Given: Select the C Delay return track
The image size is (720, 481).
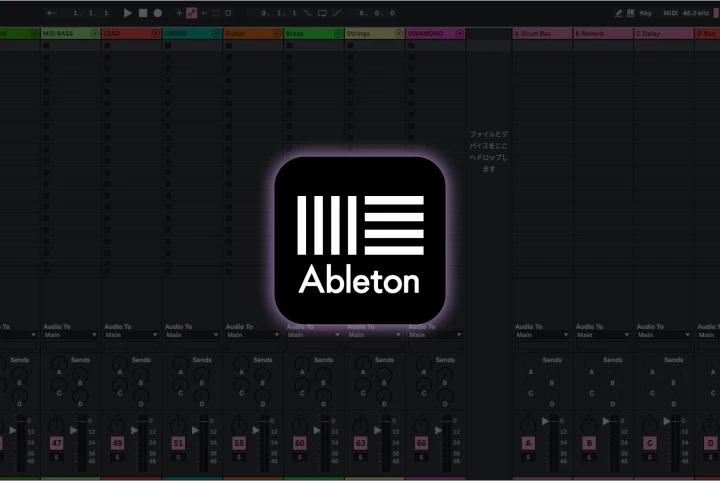Looking at the screenshot, I should click(x=664, y=34).
